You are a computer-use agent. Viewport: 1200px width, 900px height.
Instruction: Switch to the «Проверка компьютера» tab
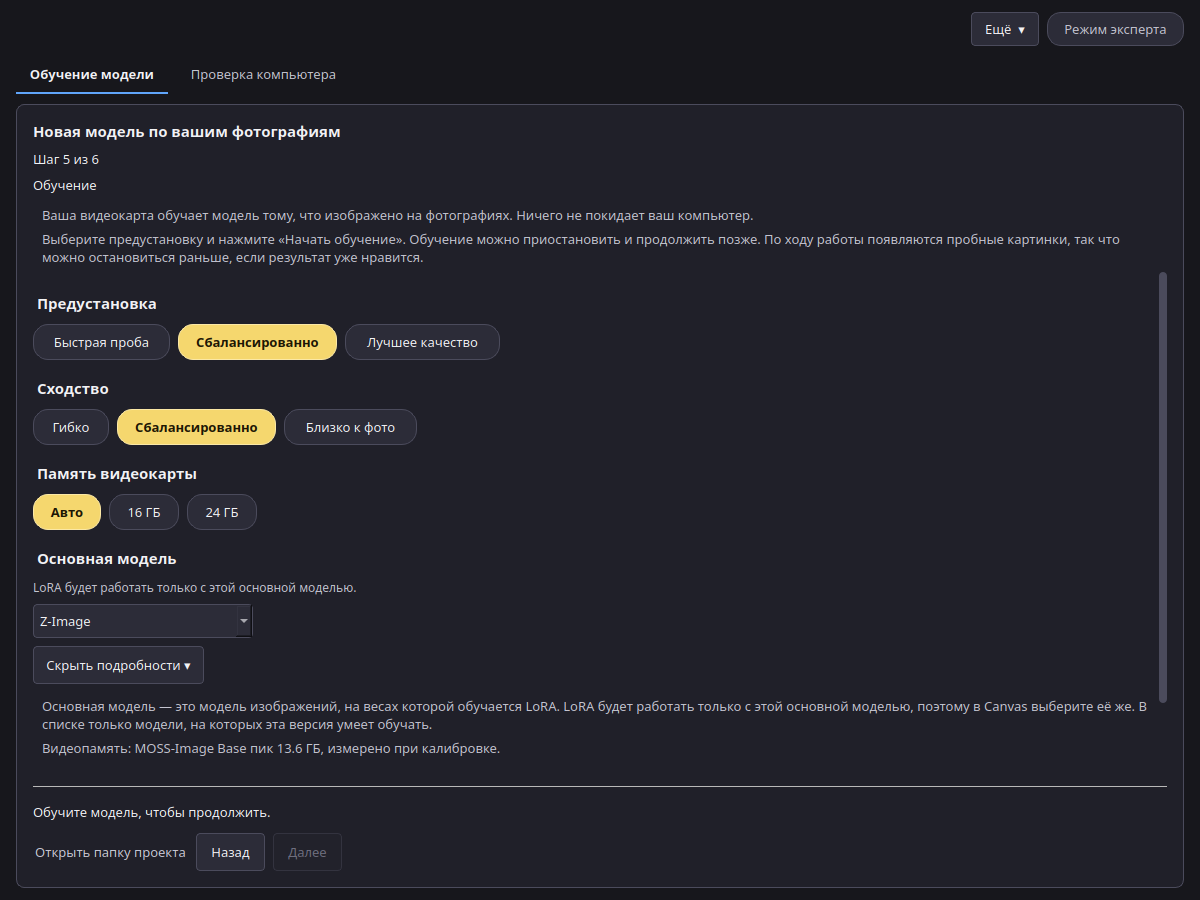263,75
